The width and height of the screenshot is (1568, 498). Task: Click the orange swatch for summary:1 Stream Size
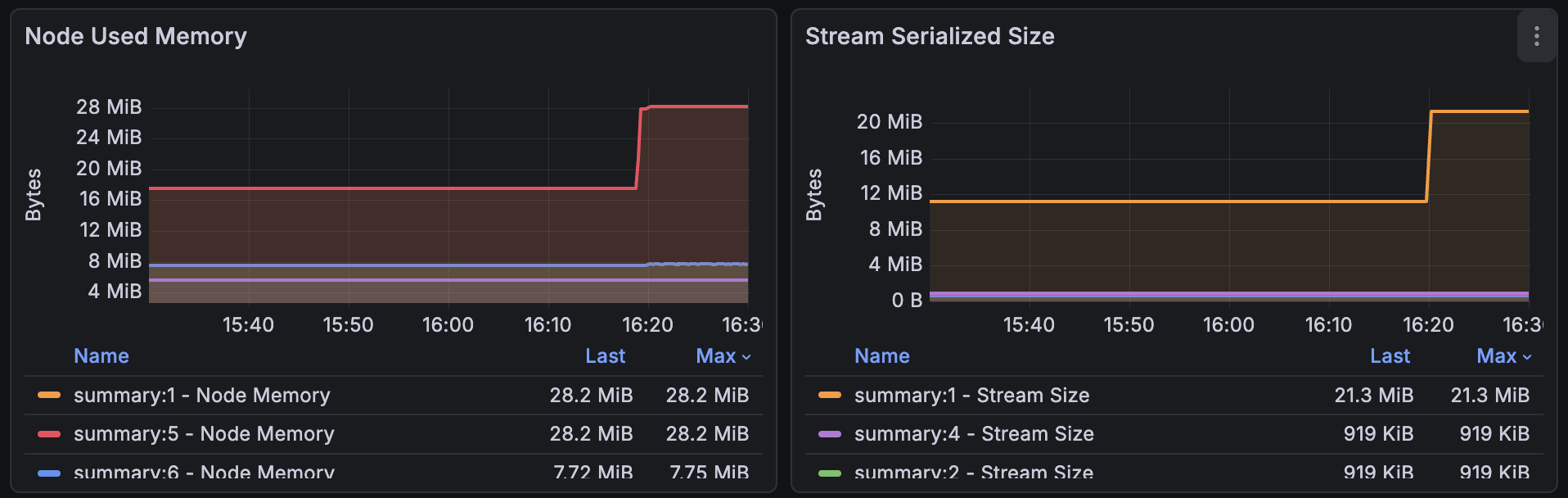click(830, 395)
